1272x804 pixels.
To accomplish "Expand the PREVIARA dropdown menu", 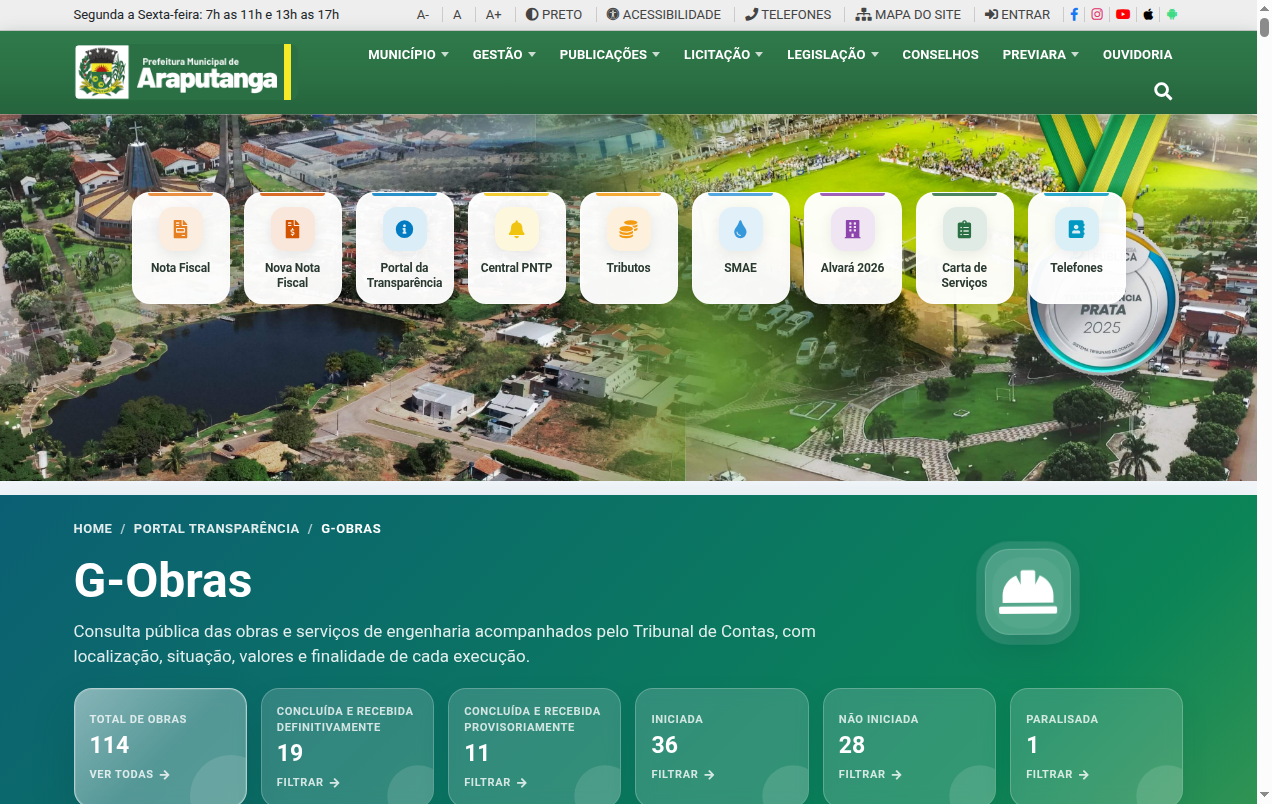I will 1041,55.
